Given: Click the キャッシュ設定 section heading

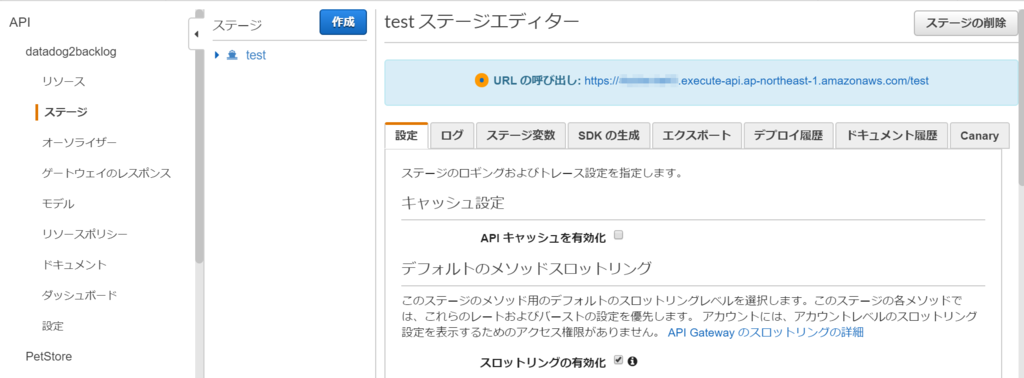Looking at the screenshot, I should point(453,202).
